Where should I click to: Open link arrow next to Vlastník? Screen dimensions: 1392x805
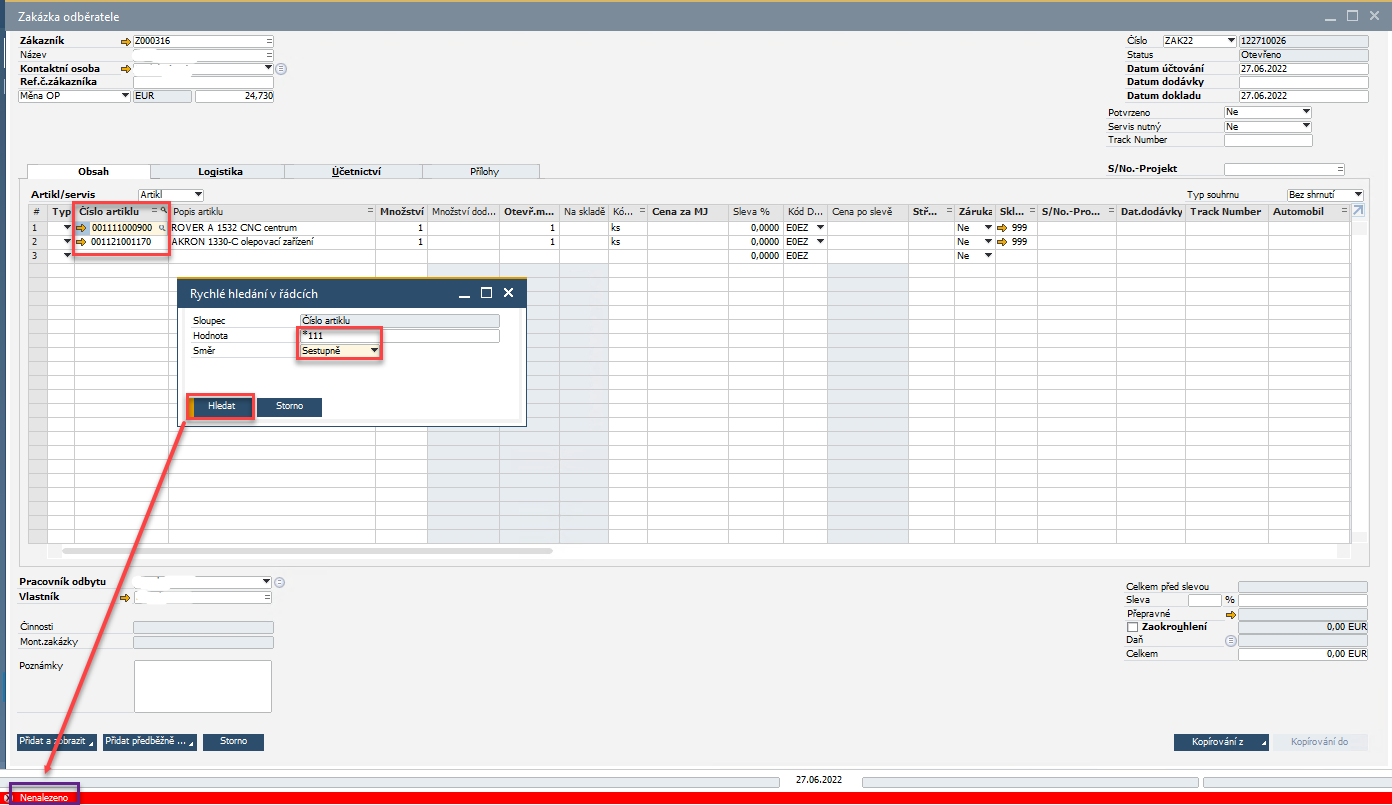pos(126,597)
